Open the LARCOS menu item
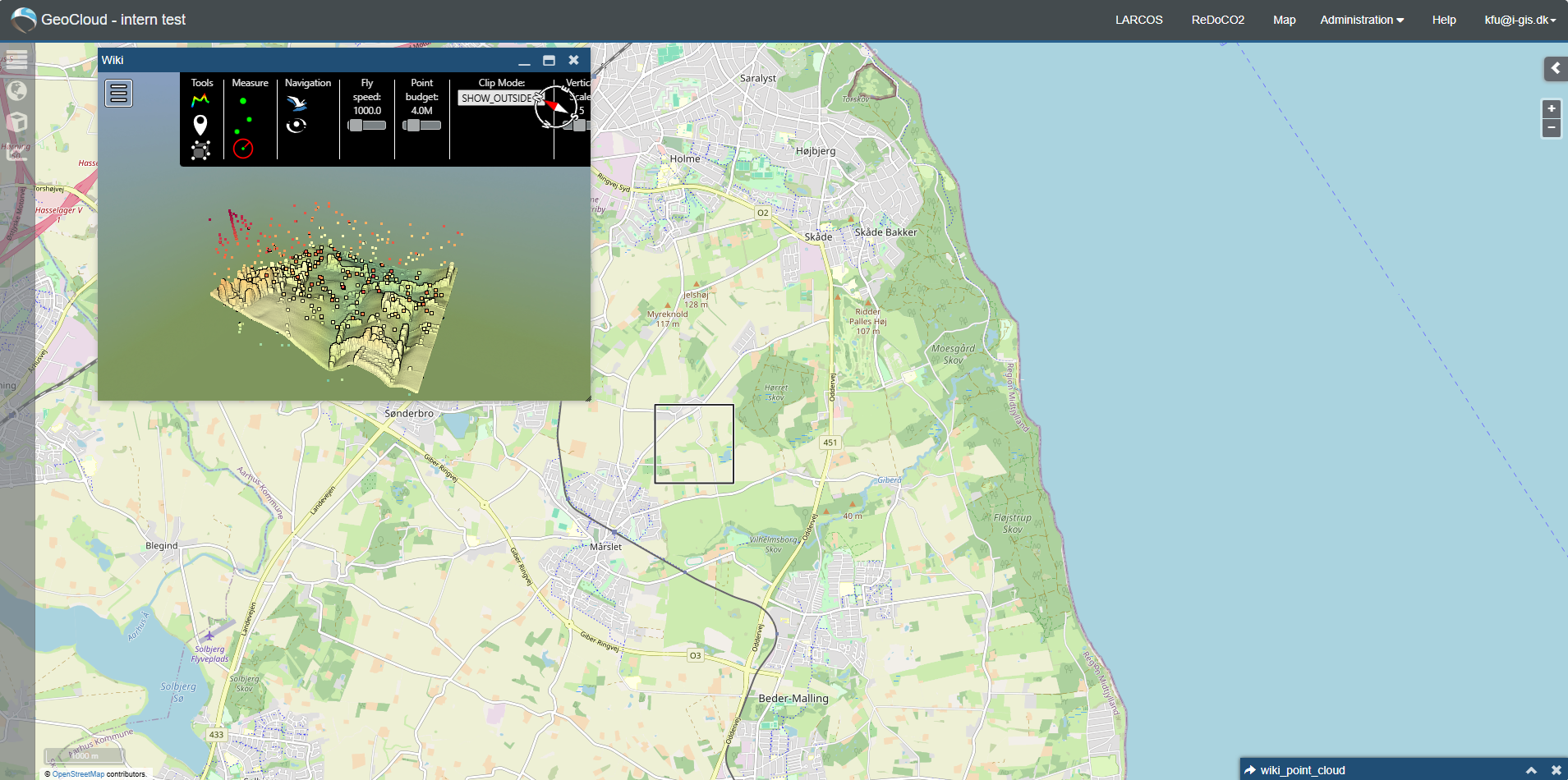Image resolution: width=1568 pixels, height=780 pixels. (x=1139, y=20)
